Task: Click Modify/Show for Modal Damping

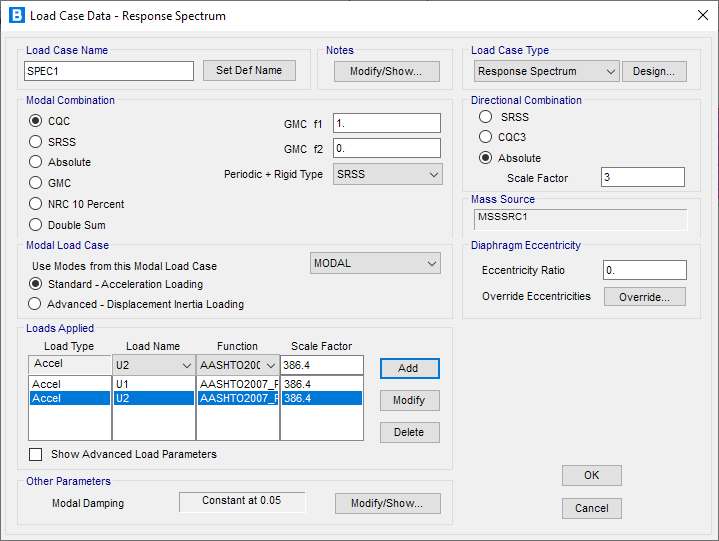Action: pos(387,503)
